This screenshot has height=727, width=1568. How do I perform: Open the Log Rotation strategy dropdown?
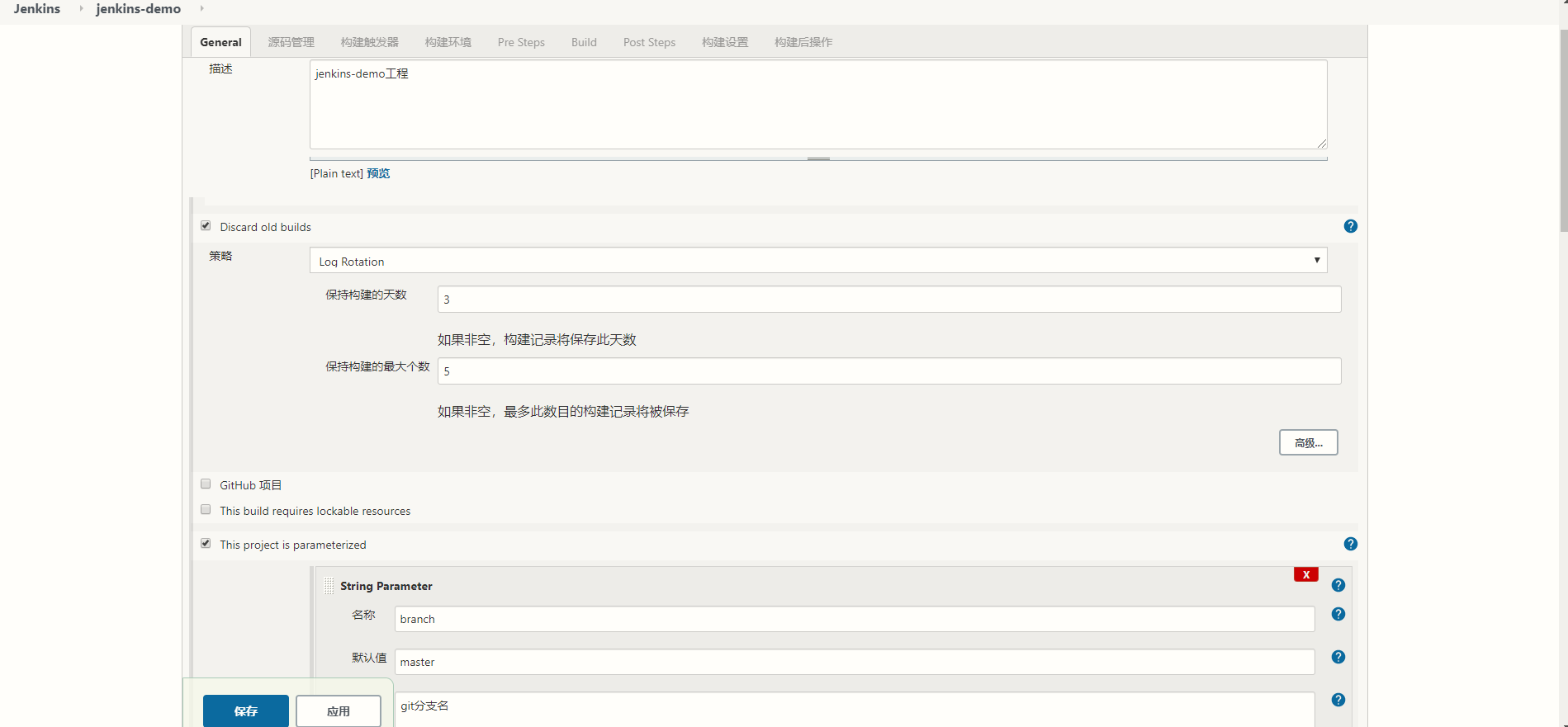(x=818, y=261)
